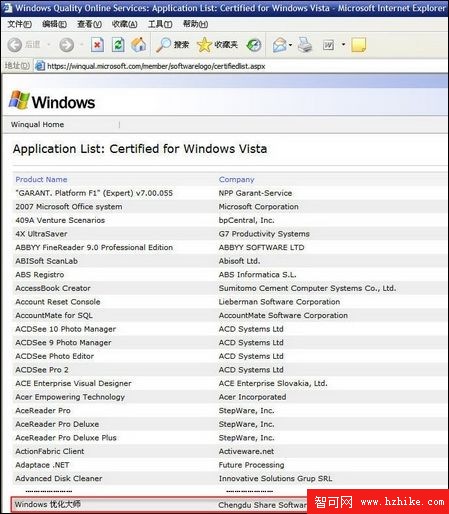Image resolution: width=449 pixels, height=514 pixels.
Task: Click the Future Processing company cell
Action: pyautogui.click(x=251, y=465)
